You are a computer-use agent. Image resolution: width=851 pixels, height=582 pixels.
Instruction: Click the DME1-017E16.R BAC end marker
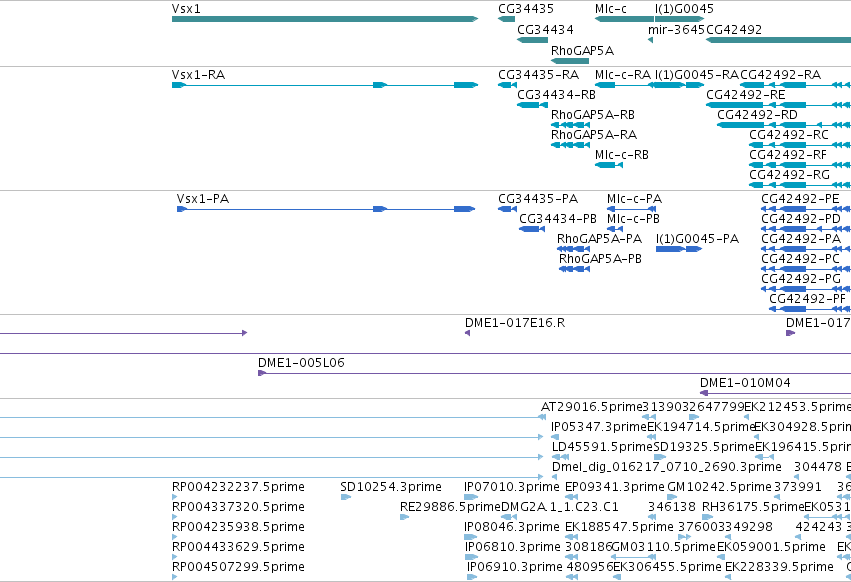click(467, 333)
